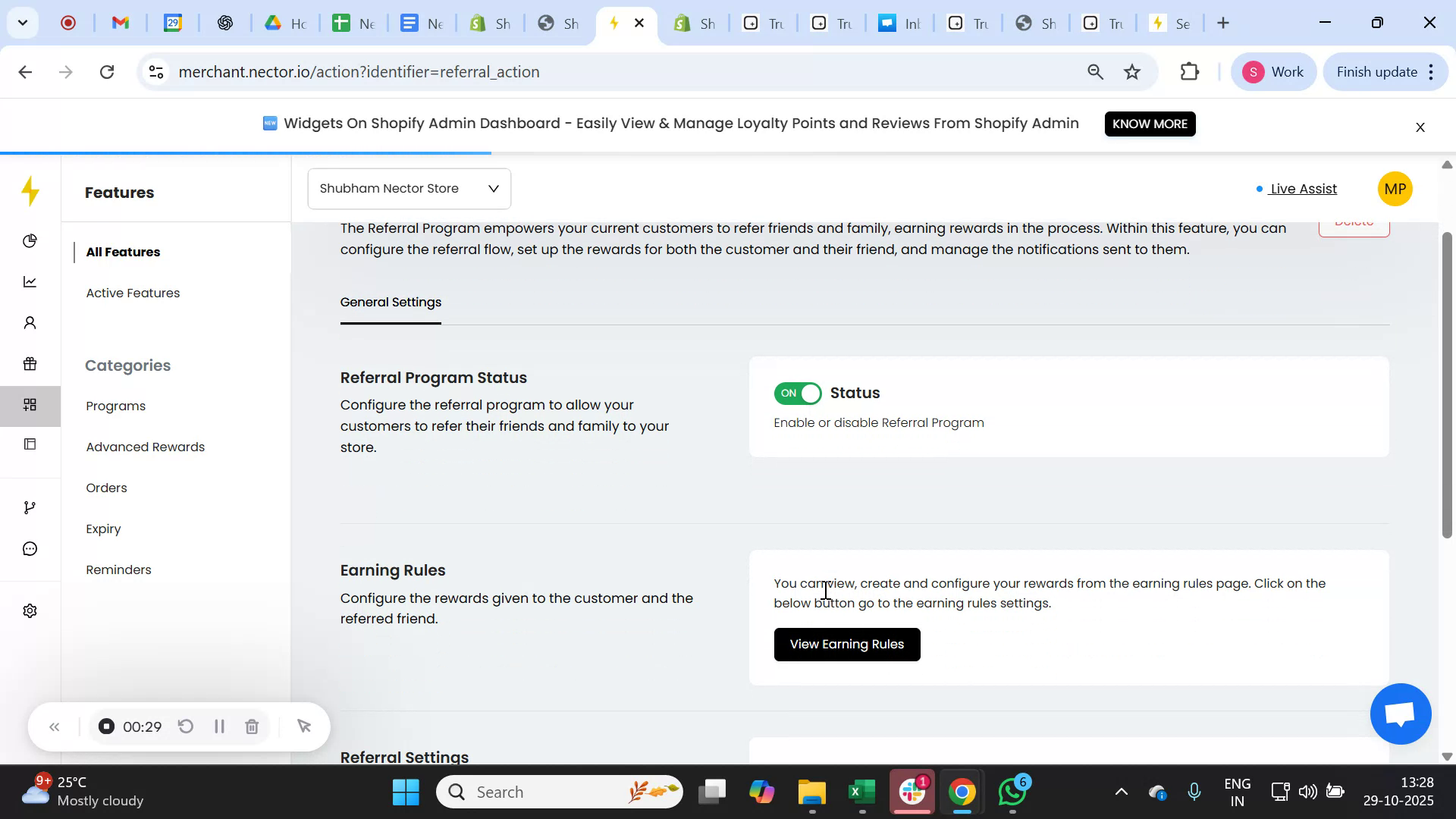Select the widgets layout icon in sidebar
The width and height of the screenshot is (1456, 819).
click(30, 405)
